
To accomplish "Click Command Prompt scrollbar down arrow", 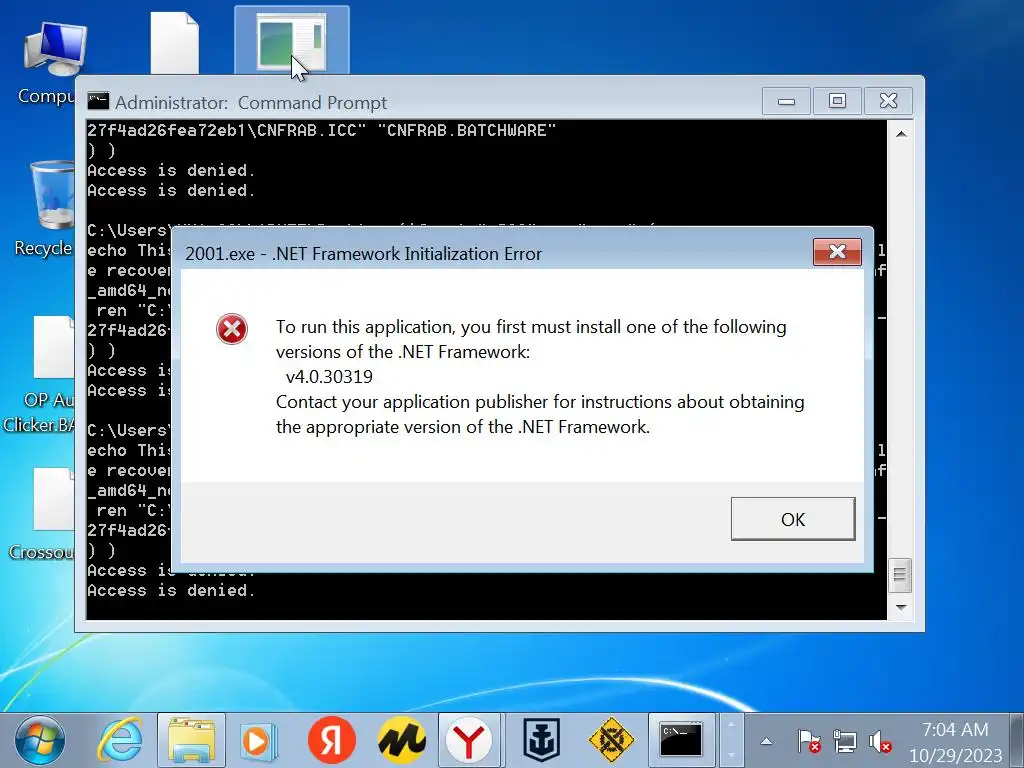I will click(901, 607).
